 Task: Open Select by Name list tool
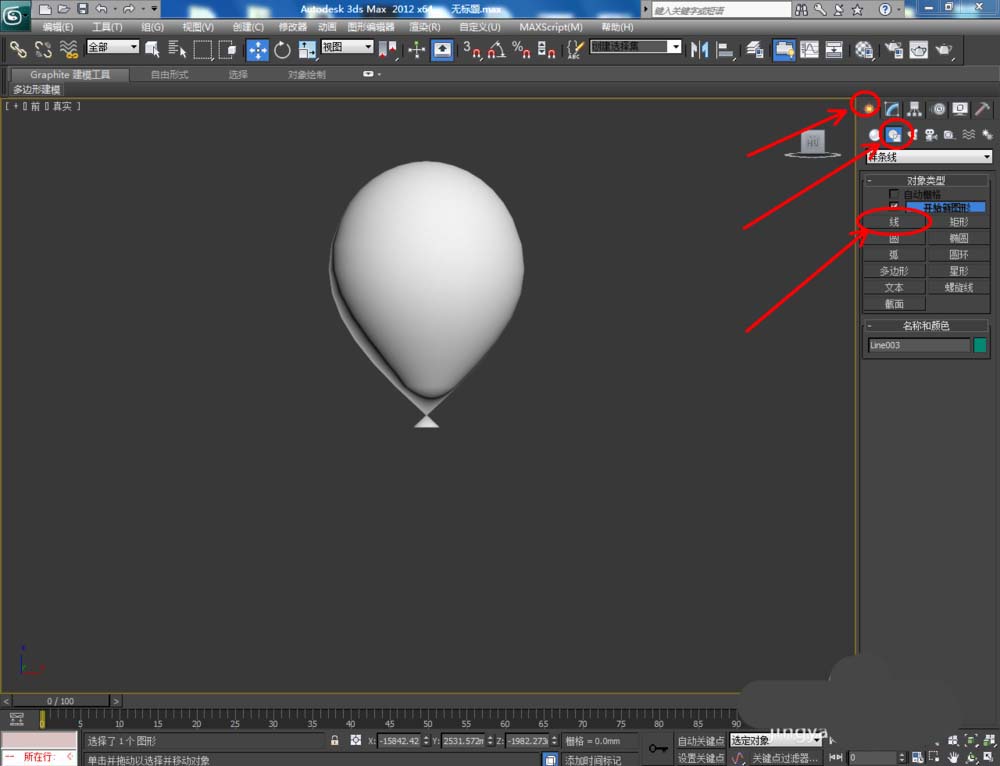[x=177, y=49]
